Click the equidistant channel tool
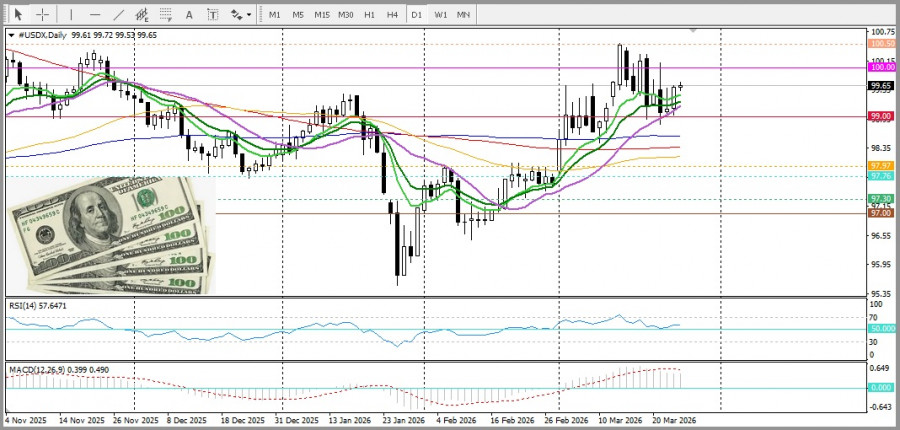900x430 pixels. [x=143, y=15]
